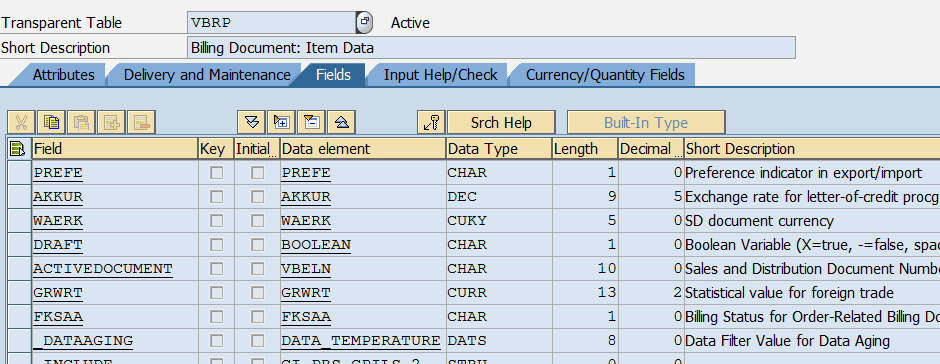This screenshot has height=364, width=940.
Task: Tick the Key checkbox for PREFE
Action: click(216, 173)
